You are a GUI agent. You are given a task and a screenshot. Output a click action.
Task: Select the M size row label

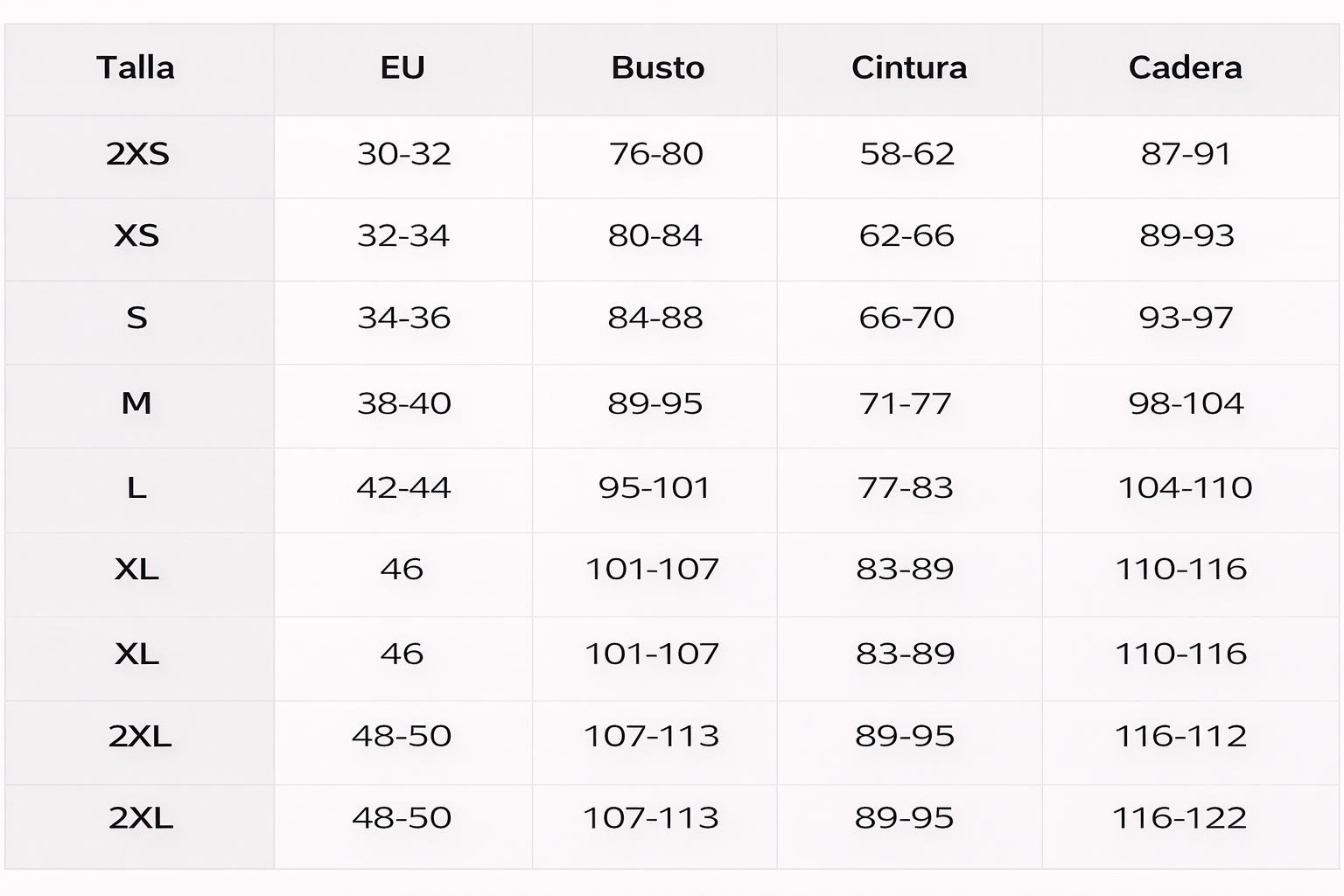pos(136,403)
